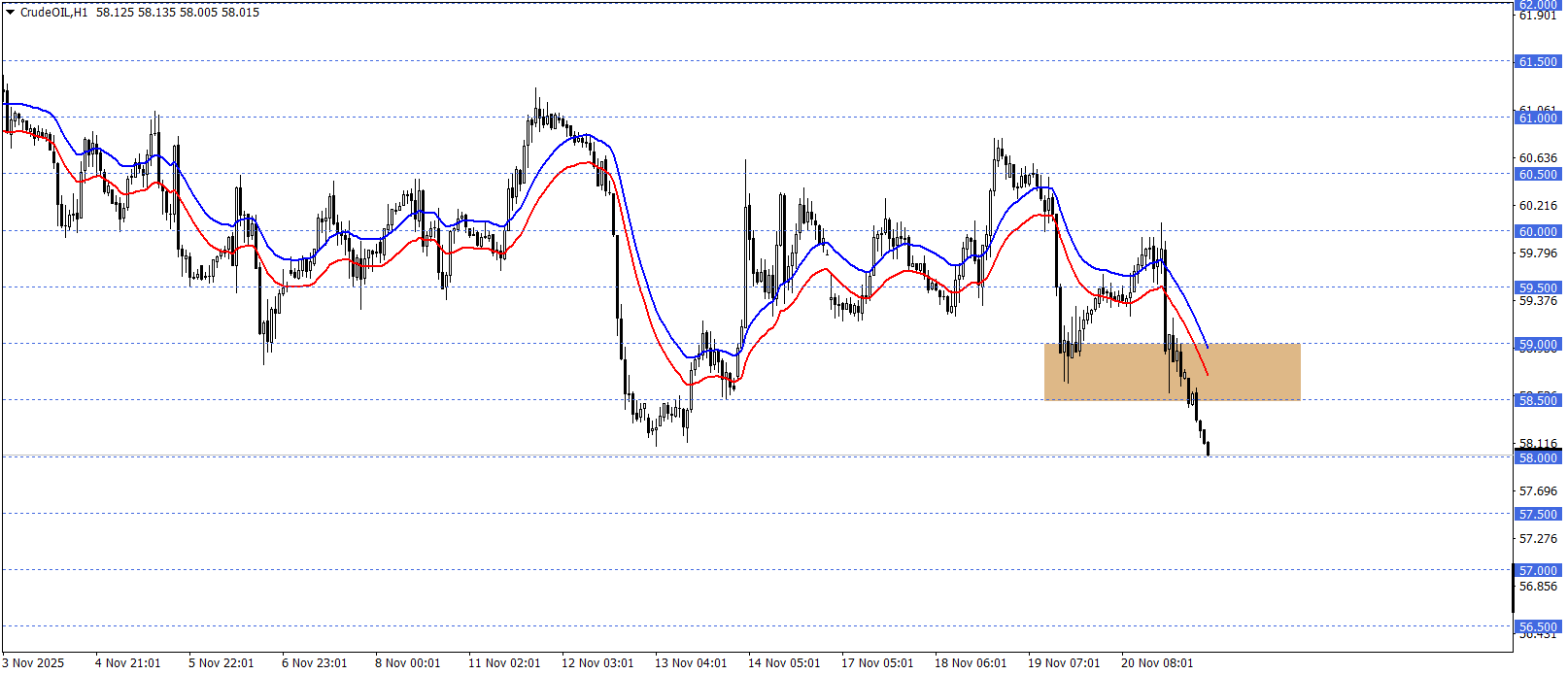Select the 56.500 level label
The height and width of the screenshot is (675, 1568).
[1537, 626]
